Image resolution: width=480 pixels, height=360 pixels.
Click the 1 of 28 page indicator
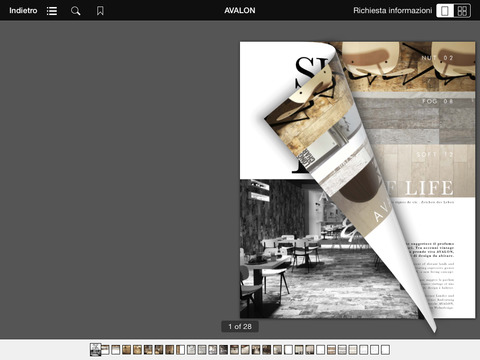[x=240, y=327]
